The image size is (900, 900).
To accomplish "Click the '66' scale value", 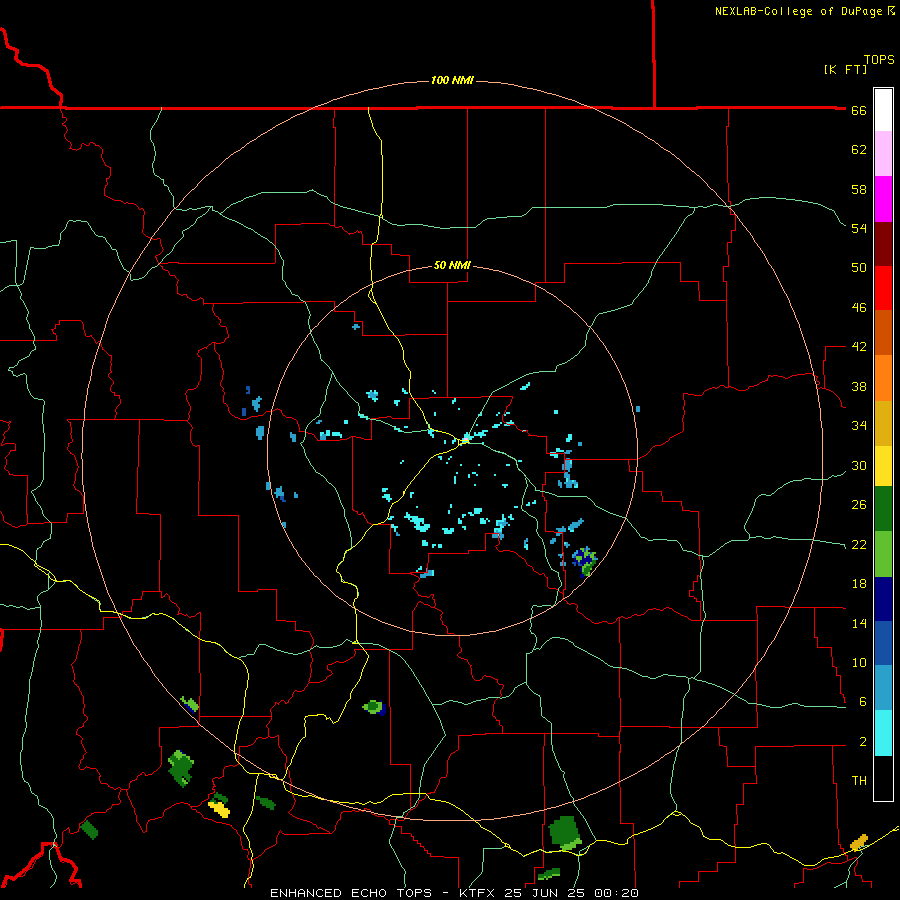I will tap(859, 111).
